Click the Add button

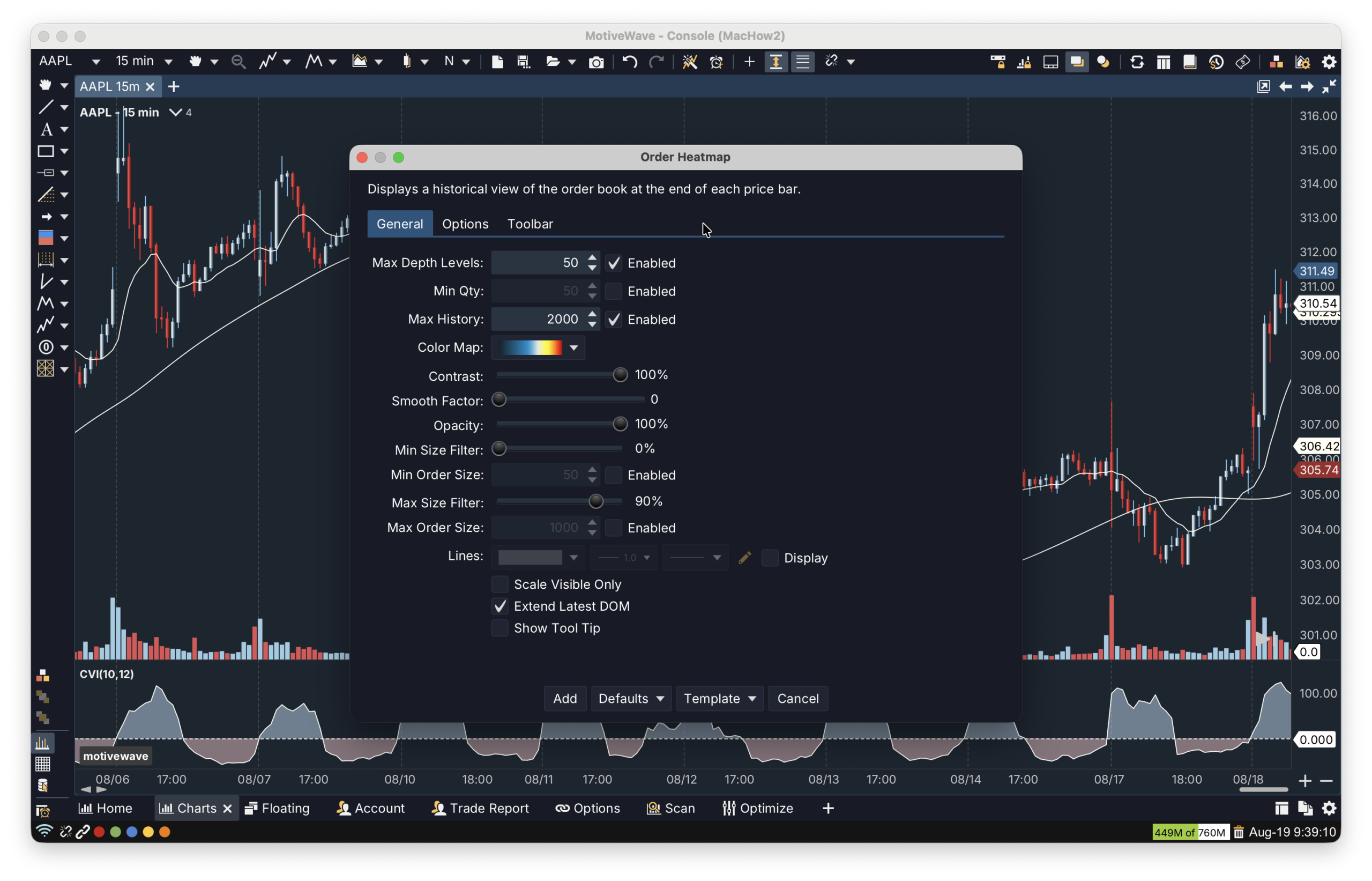point(565,699)
